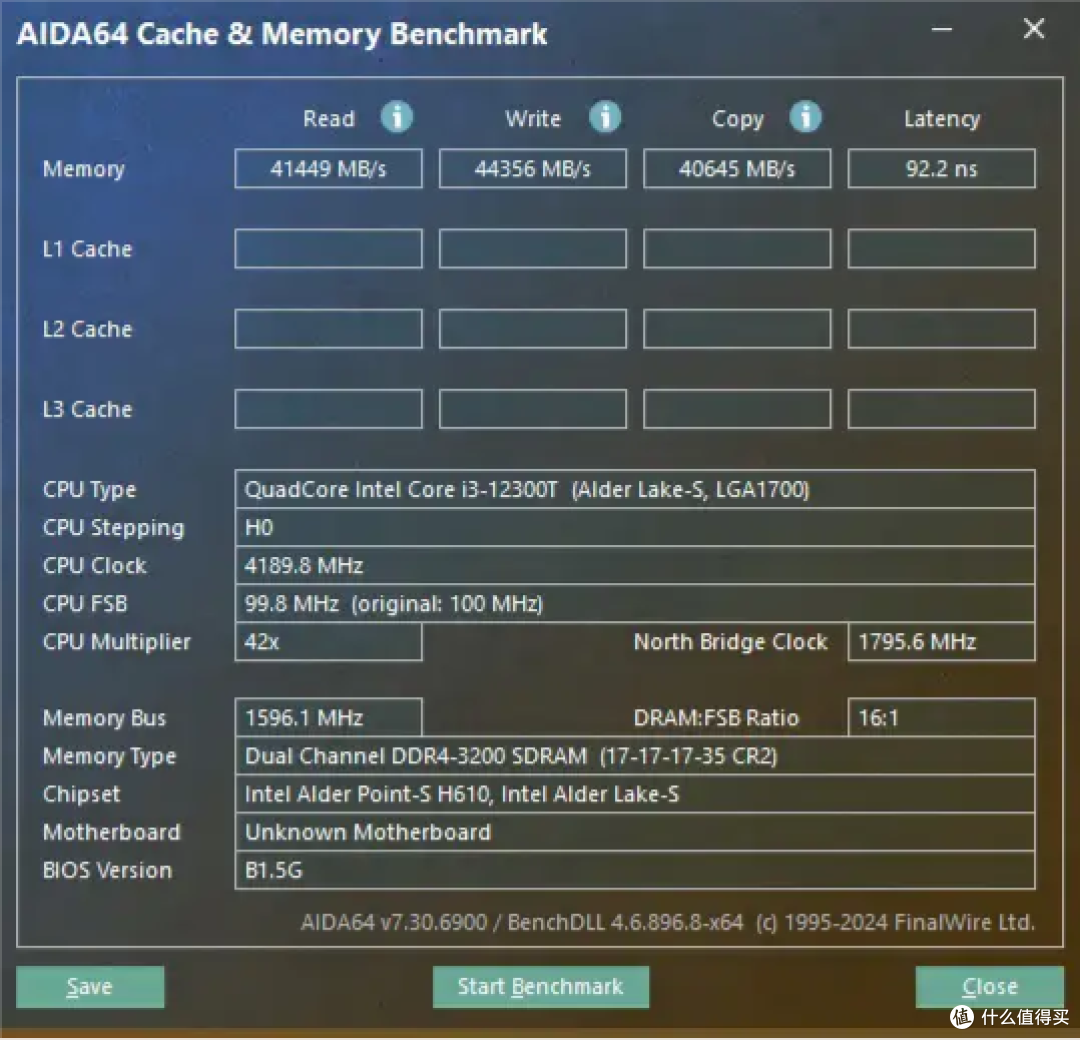Click the empty L1 Cache Latency field
This screenshot has width=1080, height=1040.
coord(942,249)
